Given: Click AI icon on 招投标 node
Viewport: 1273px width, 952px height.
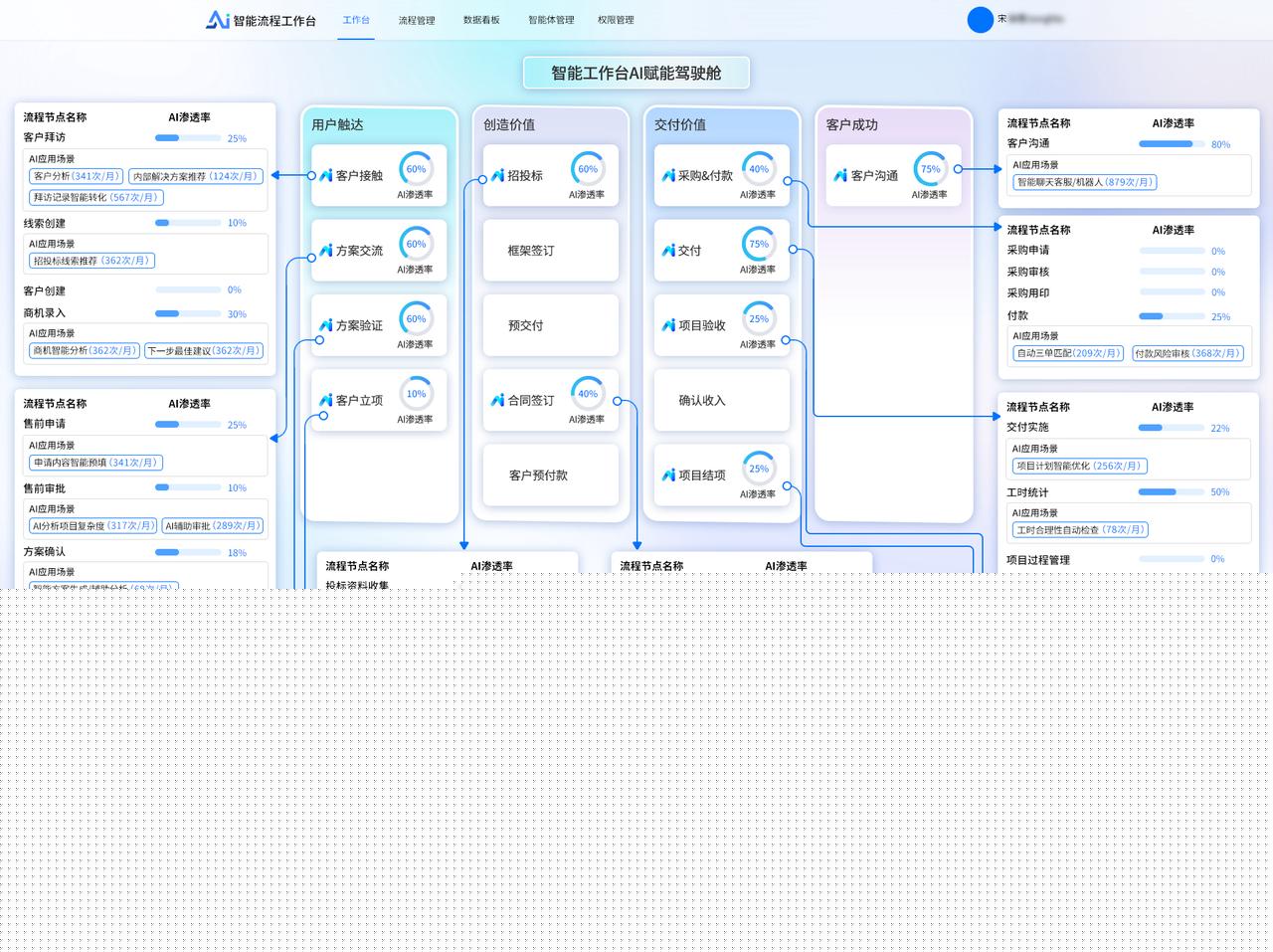Looking at the screenshot, I should point(497,176).
